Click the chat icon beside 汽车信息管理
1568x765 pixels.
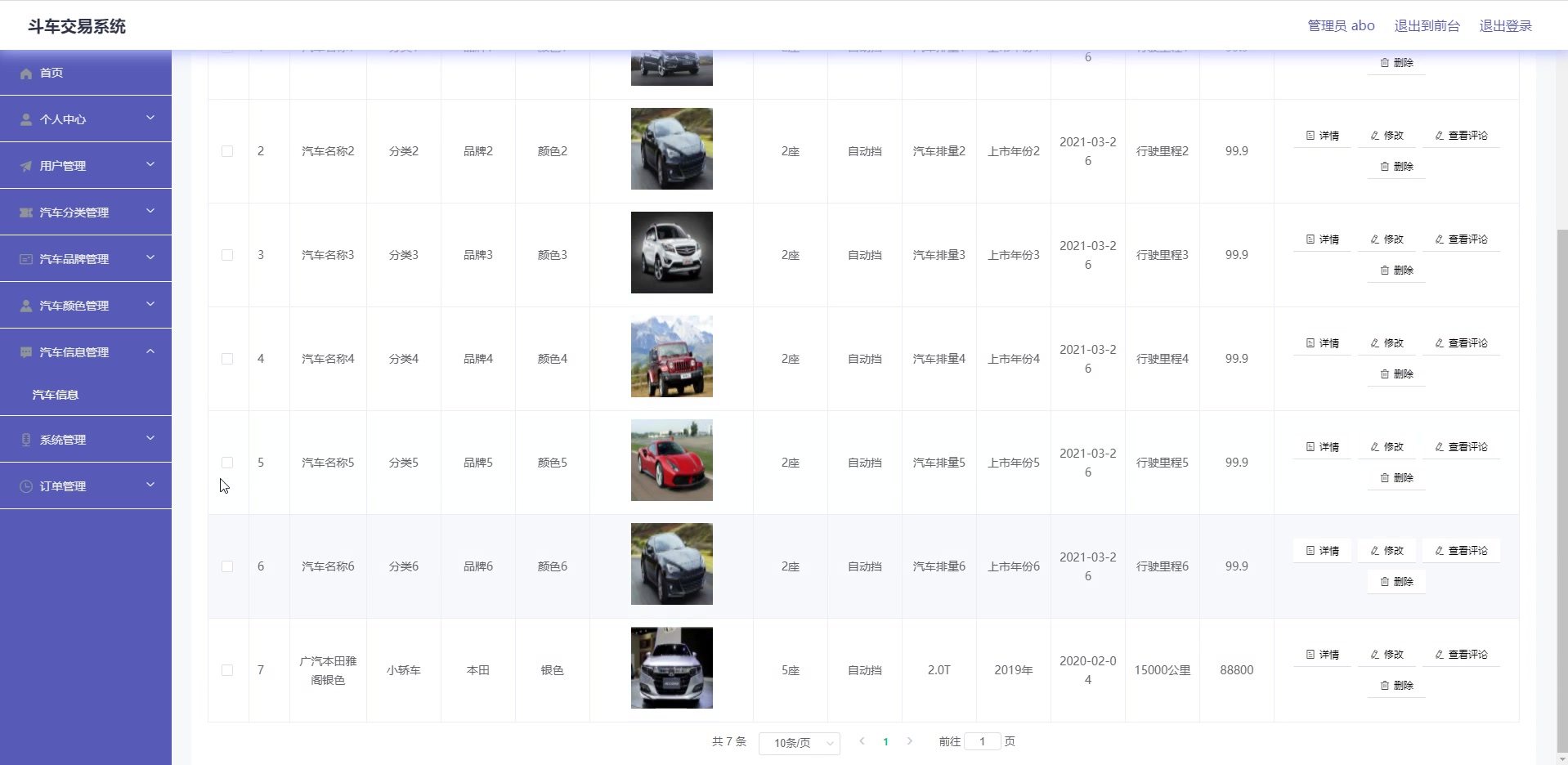(26, 352)
